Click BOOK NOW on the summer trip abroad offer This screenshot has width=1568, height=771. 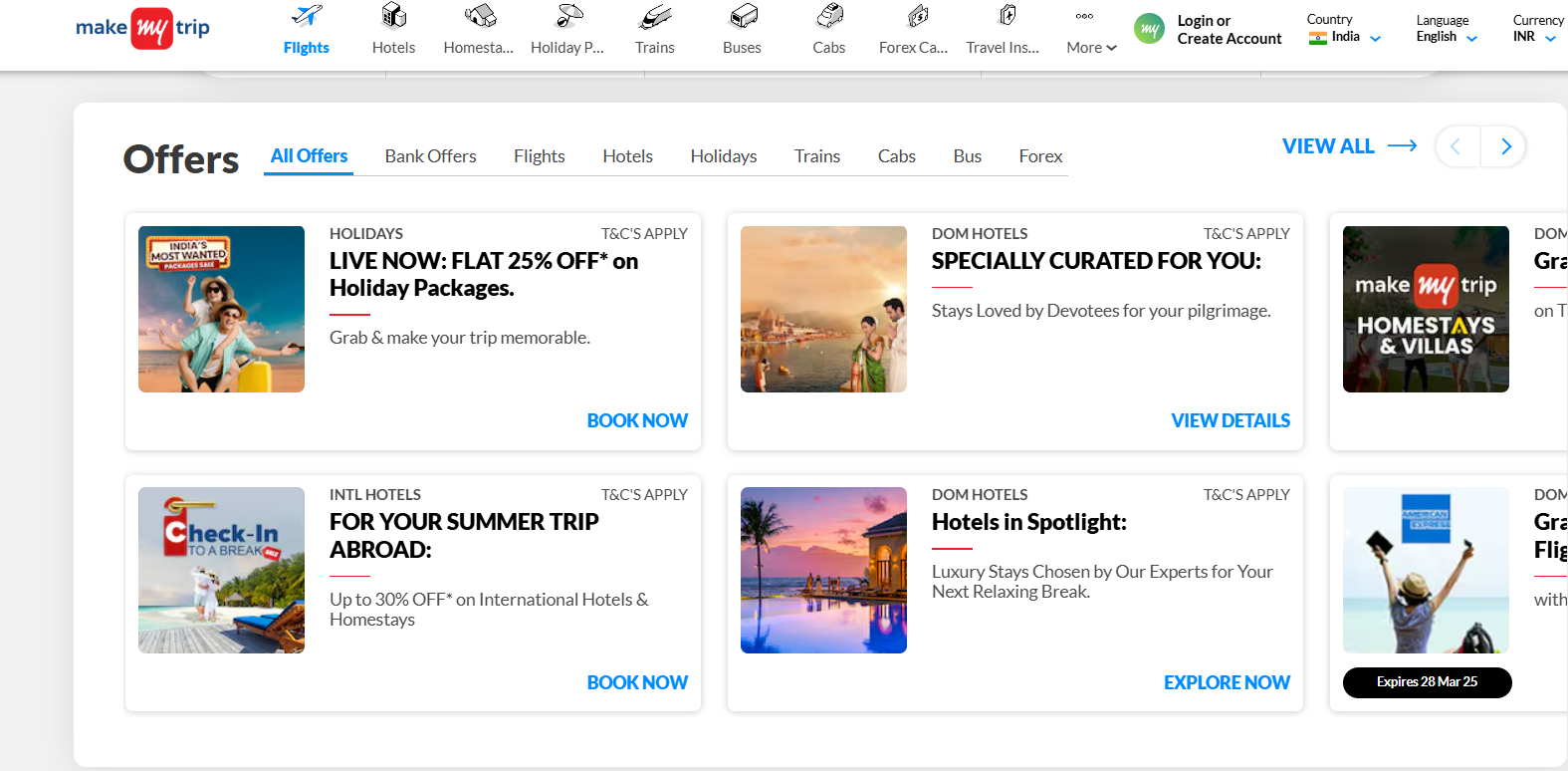pyautogui.click(x=637, y=683)
